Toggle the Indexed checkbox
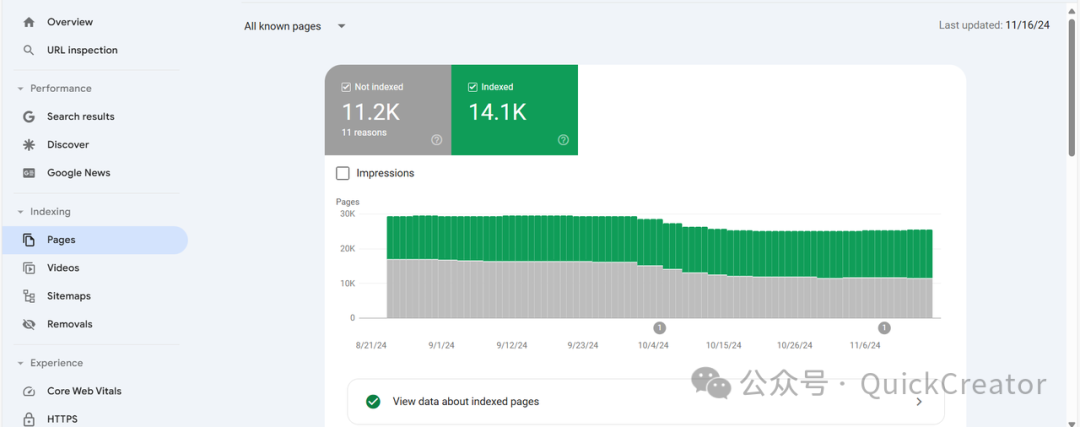Viewport: 1080px width, 427px height. 473,87
